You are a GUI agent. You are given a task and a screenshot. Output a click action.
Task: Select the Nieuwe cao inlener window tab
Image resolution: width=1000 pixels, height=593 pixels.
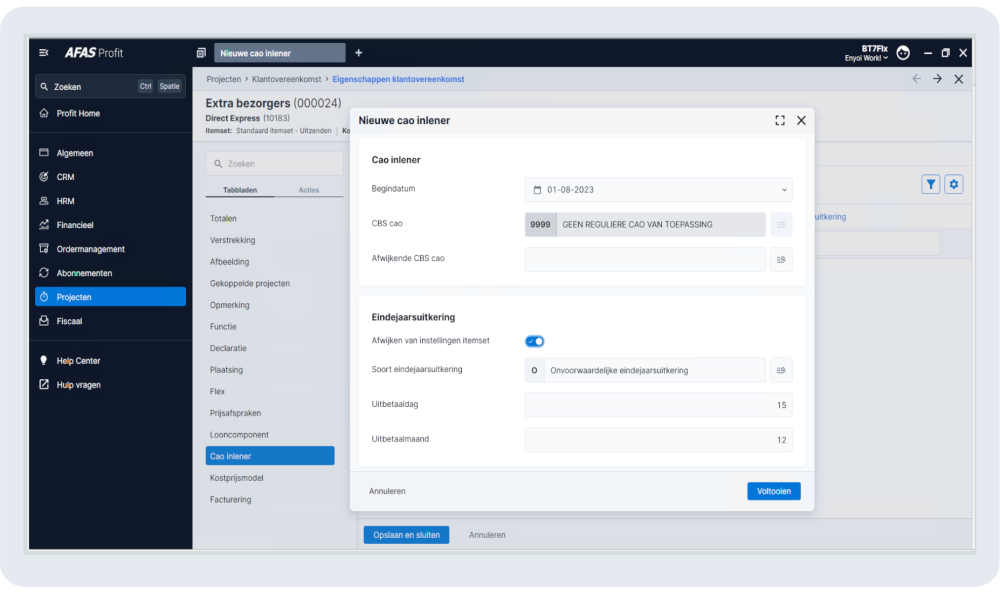279,53
